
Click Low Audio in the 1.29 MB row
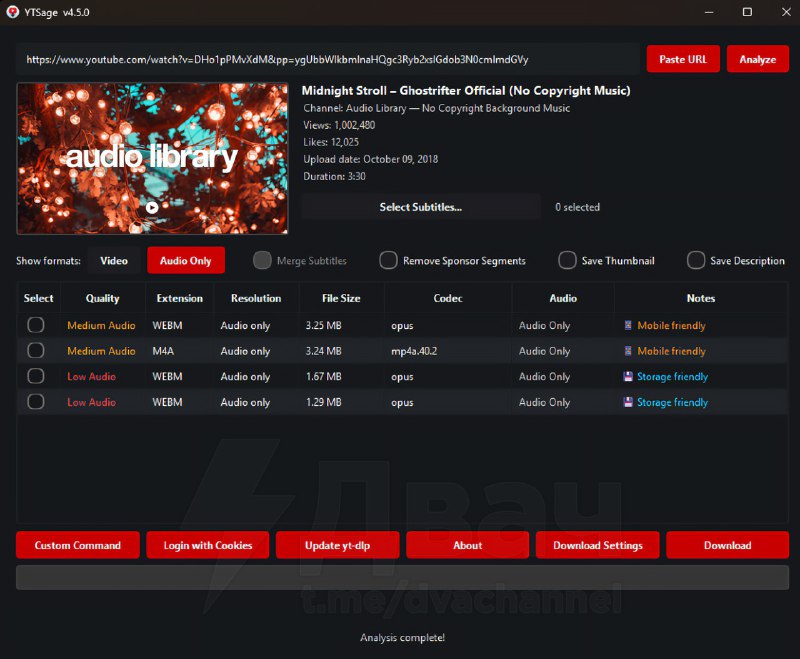click(x=91, y=402)
